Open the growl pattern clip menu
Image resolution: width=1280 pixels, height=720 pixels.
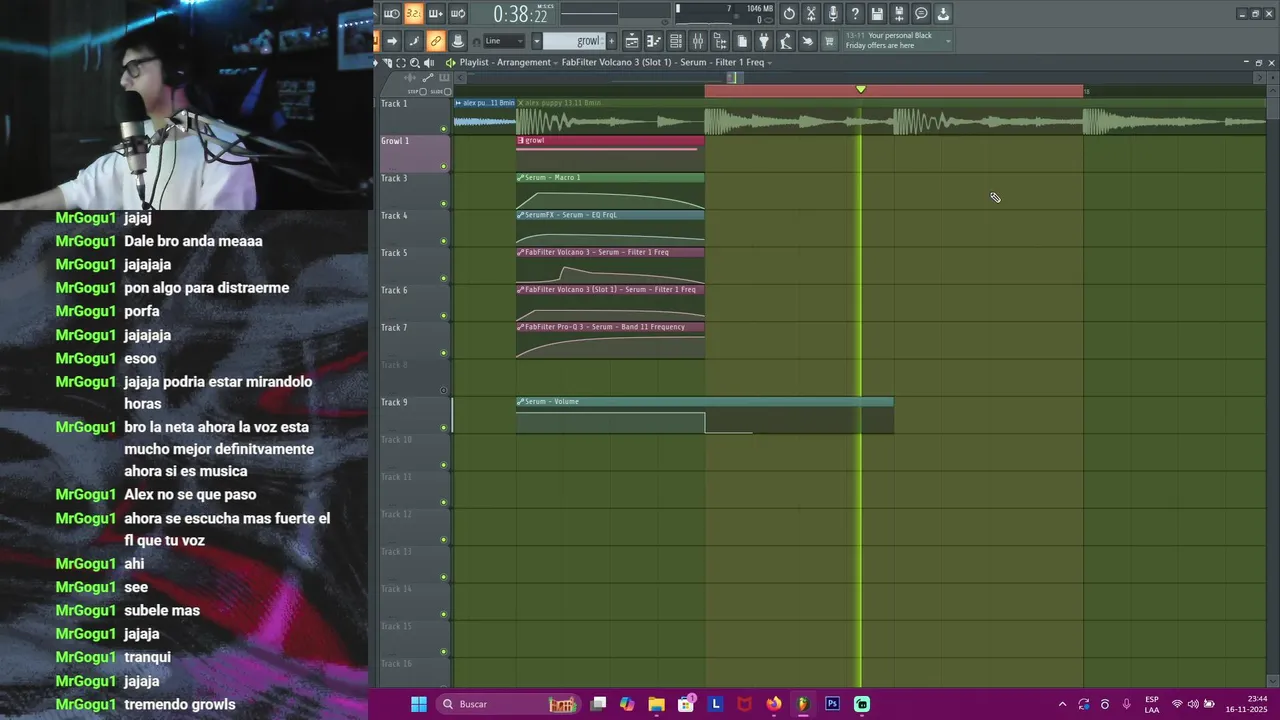[521, 141]
